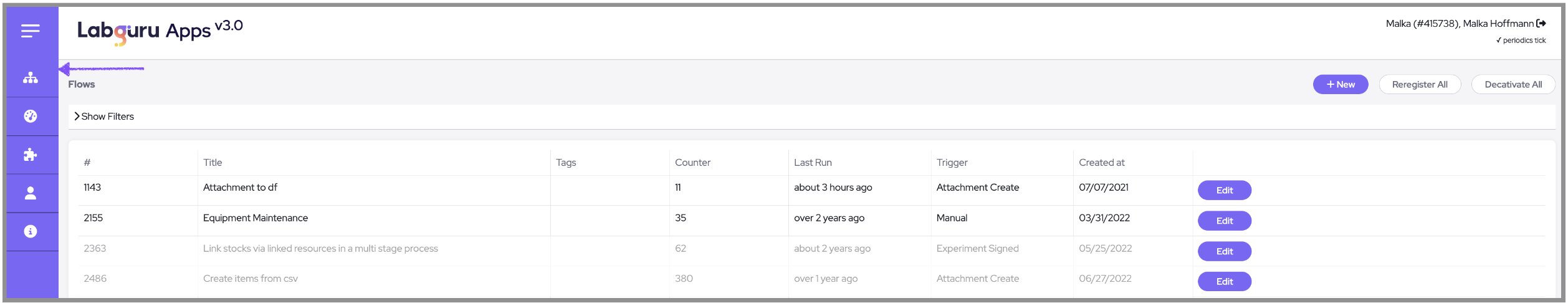Click the Counter column header

point(692,162)
